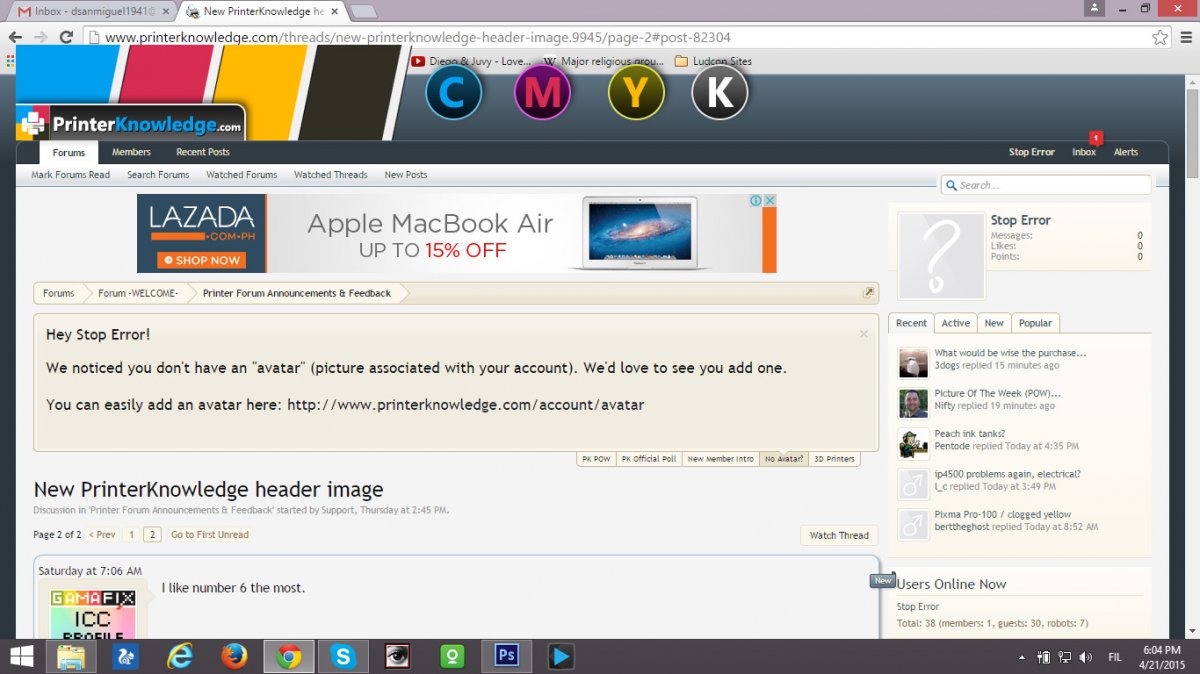This screenshot has width=1200, height=674.
Task: Launch Firefox from the taskbar
Action: coord(234,656)
